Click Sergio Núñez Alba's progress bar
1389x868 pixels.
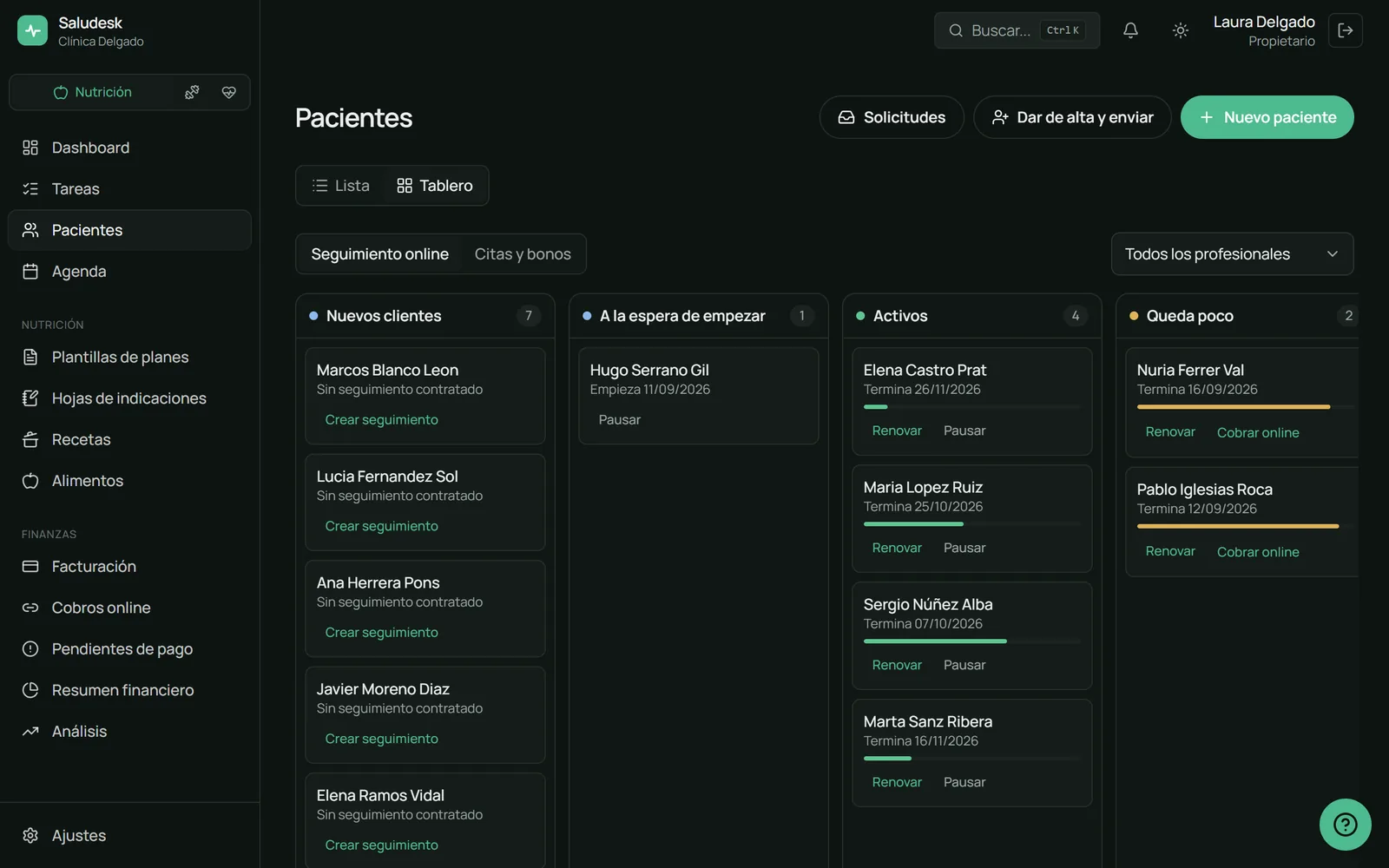click(x=972, y=641)
